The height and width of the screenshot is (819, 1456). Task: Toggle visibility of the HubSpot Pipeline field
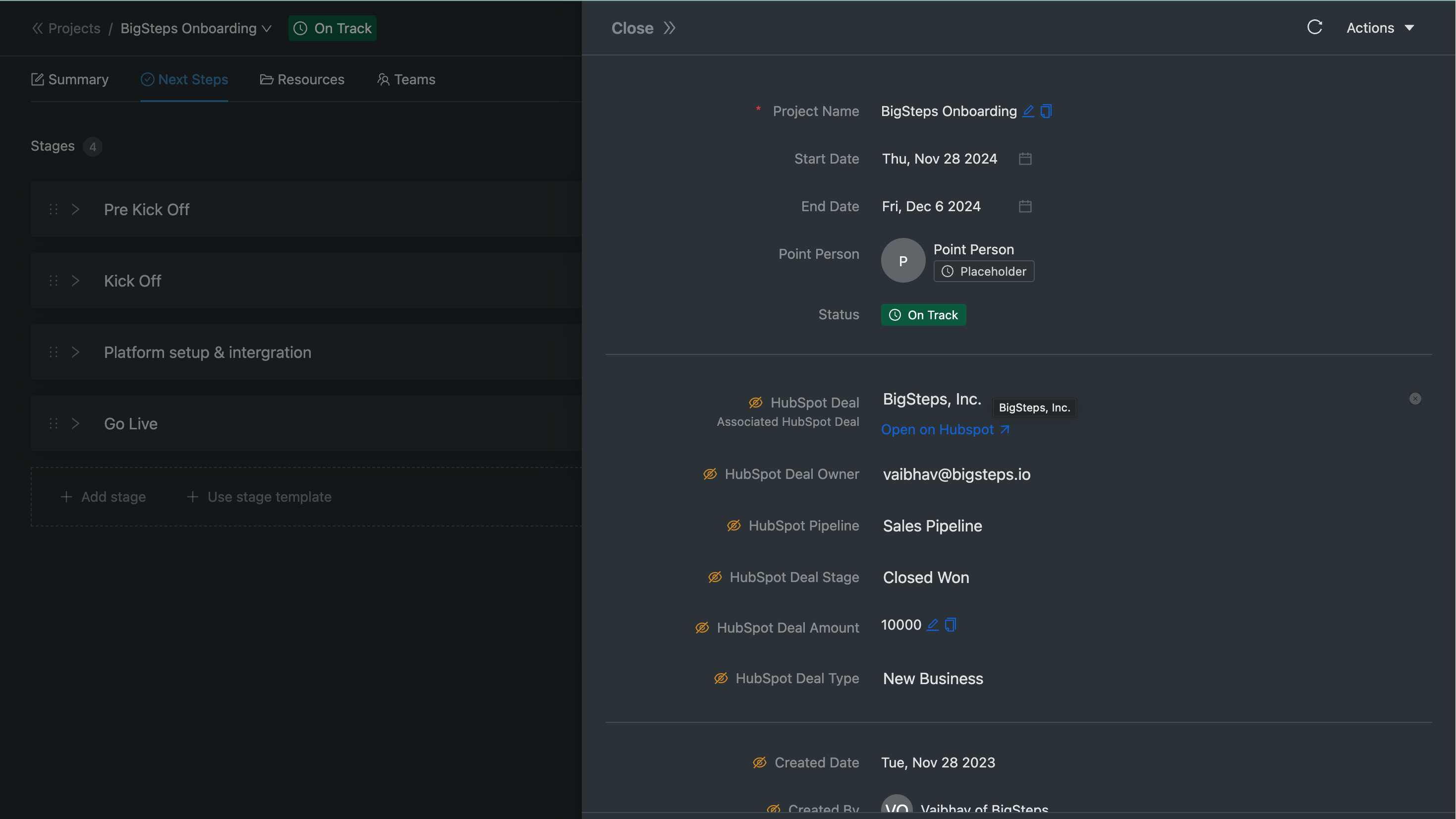tap(733, 526)
